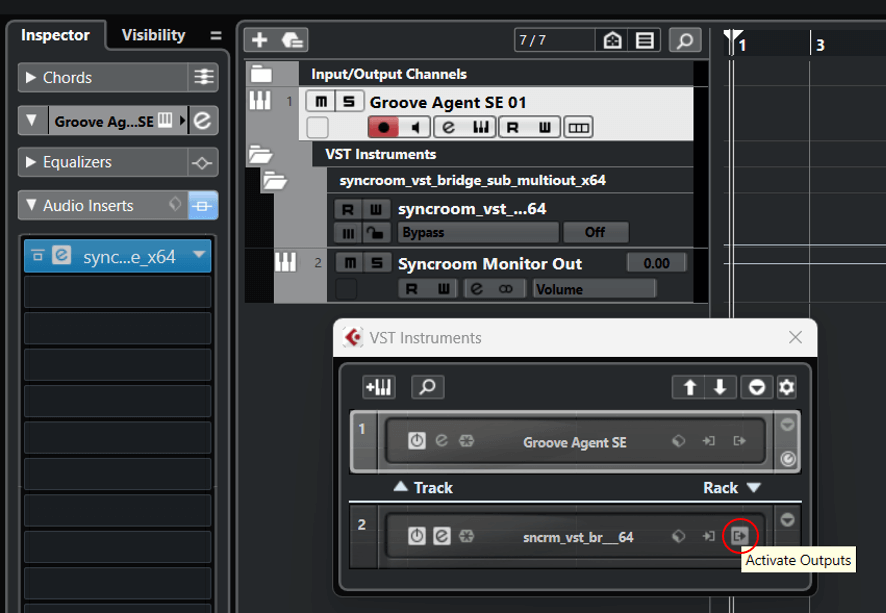Edit the sncrm_vst_br__64 instrument in the rack
This screenshot has width=886, height=613.
click(x=441, y=537)
